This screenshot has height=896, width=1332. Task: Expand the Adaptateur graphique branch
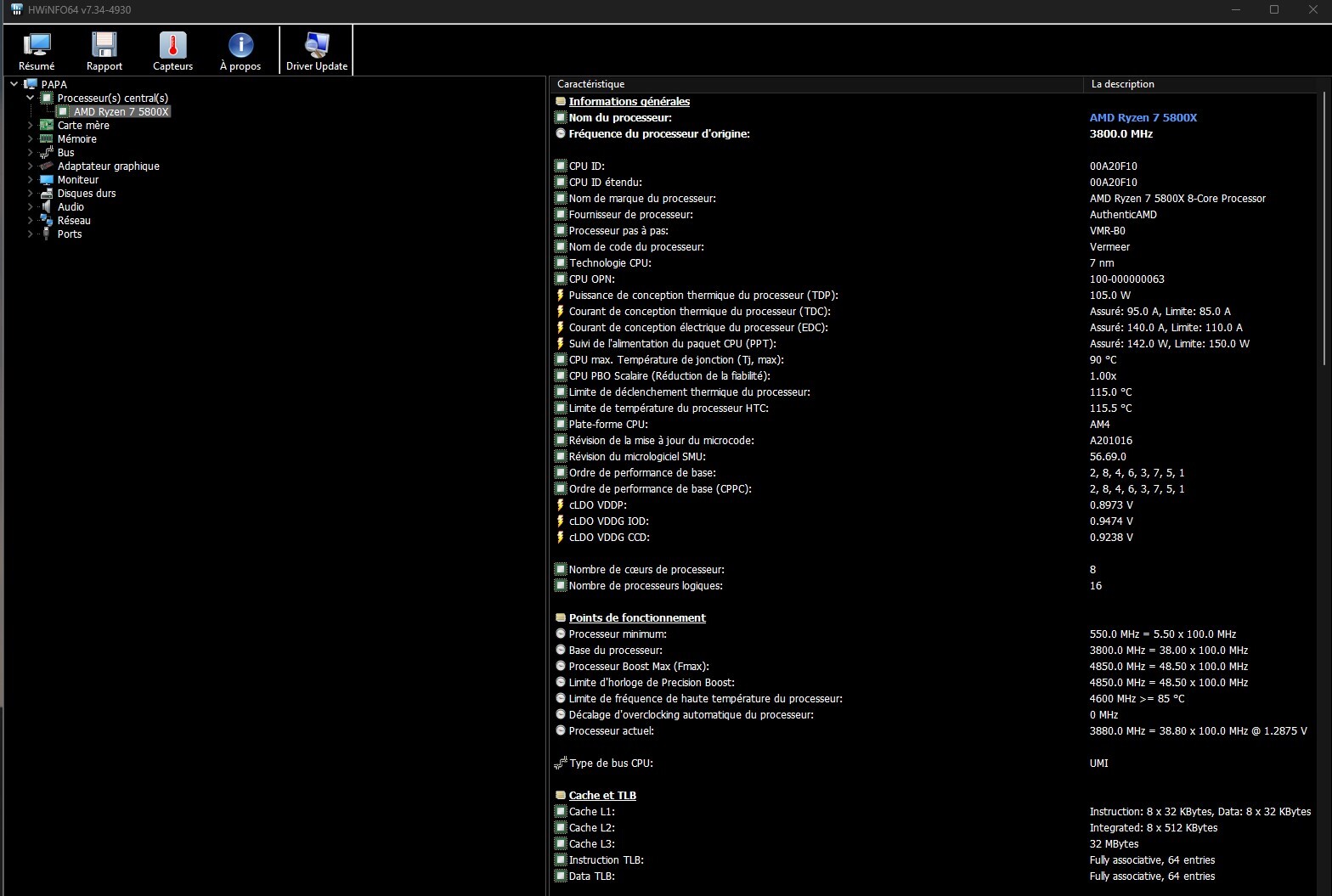[31, 166]
